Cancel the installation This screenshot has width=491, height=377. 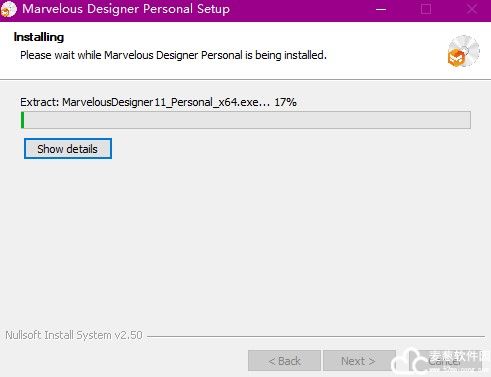pyautogui.click(x=445, y=360)
